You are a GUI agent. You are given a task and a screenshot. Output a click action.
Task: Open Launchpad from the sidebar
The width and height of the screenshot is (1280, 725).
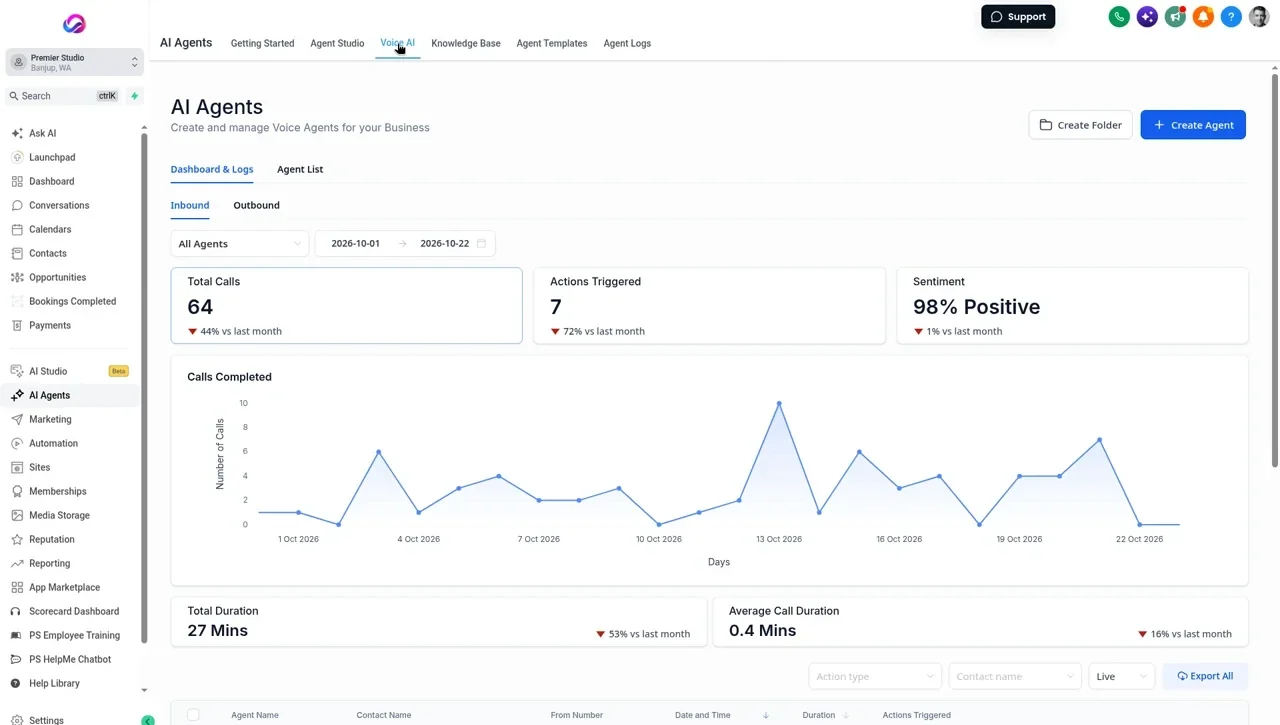52,157
